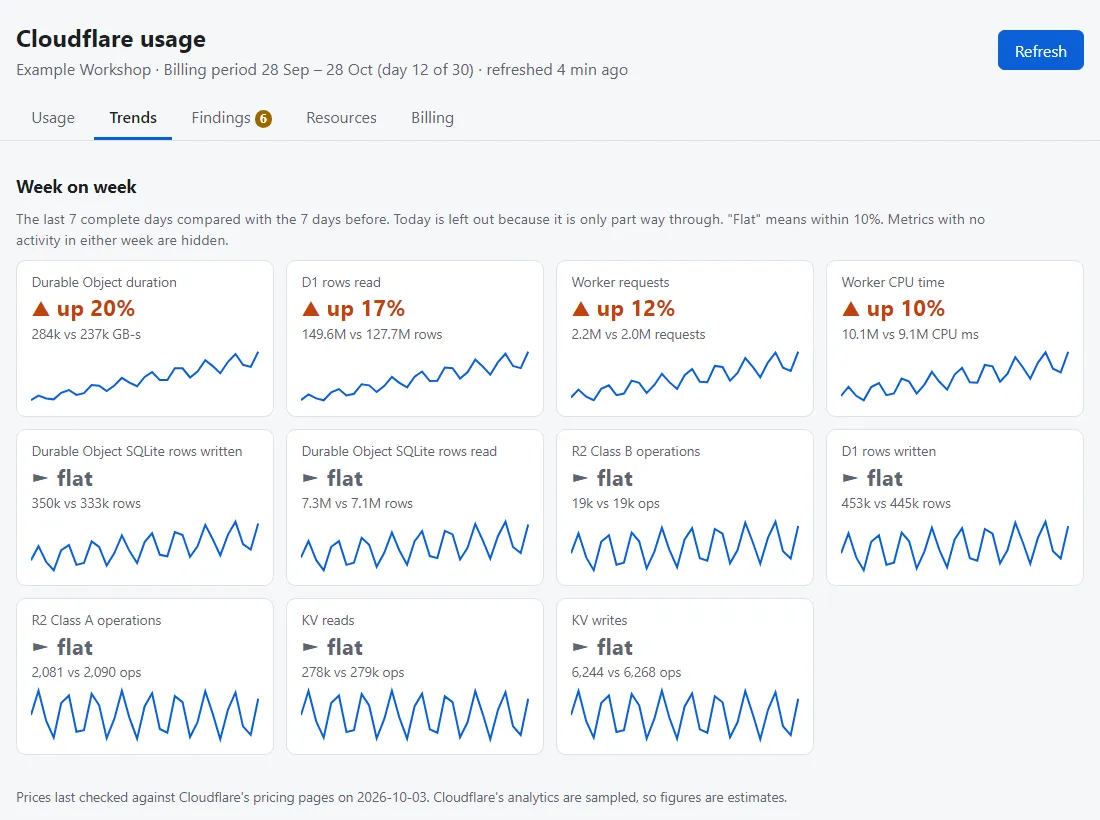Click '2.2M vs 2.0M requests' text
The width and height of the screenshot is (1100, 820).
coord(638,335)
